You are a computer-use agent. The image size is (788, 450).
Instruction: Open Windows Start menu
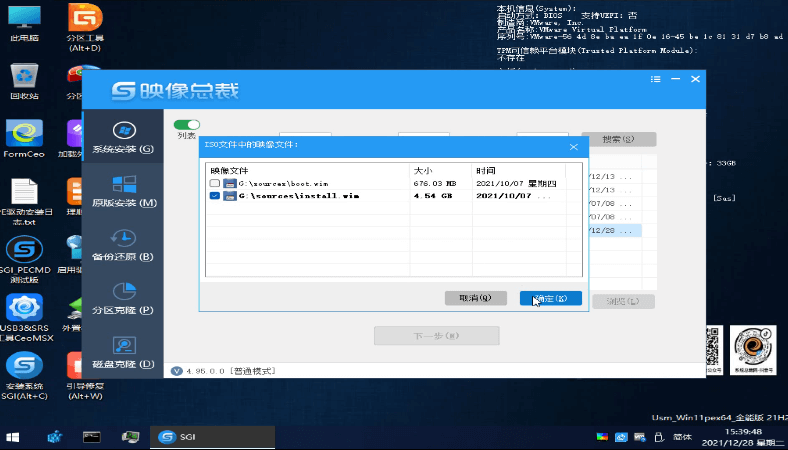pyautogui.click(x=14, y=437)
